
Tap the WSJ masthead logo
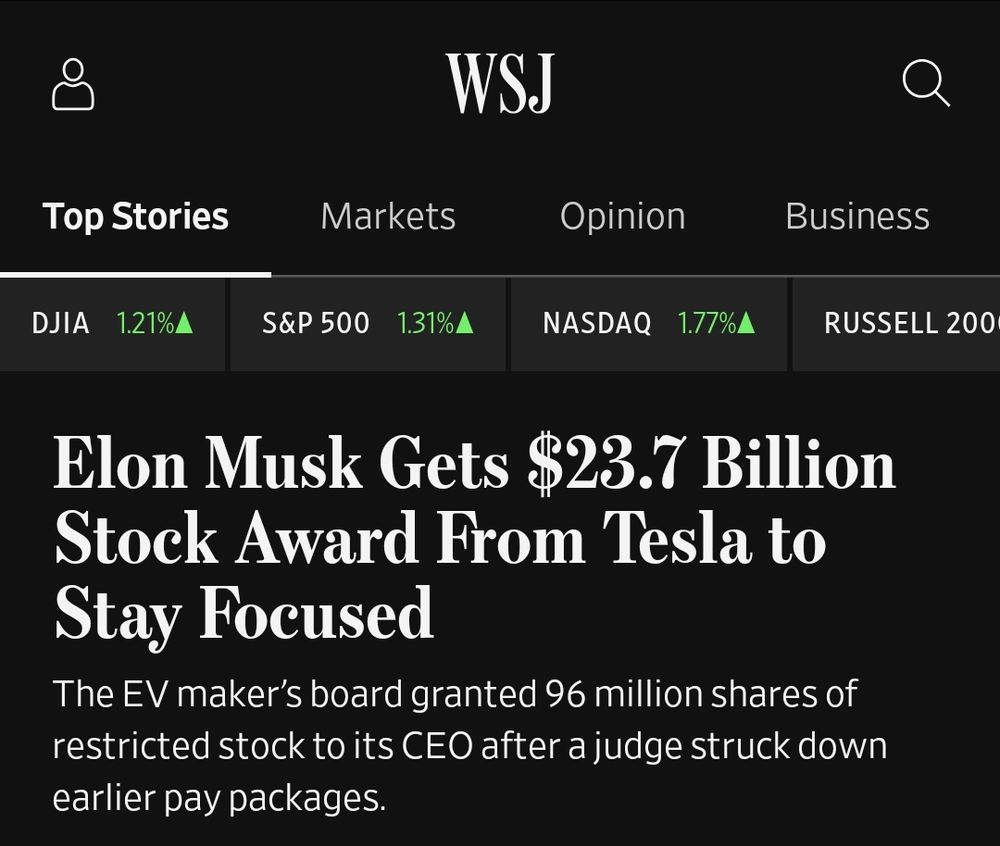(500, 84)
